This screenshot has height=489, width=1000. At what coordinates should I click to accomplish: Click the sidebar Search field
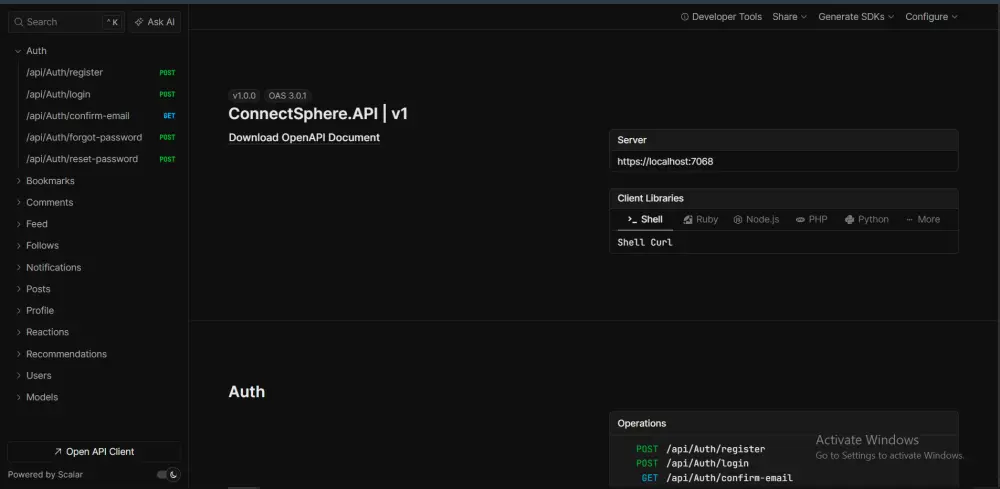[66, 22]
